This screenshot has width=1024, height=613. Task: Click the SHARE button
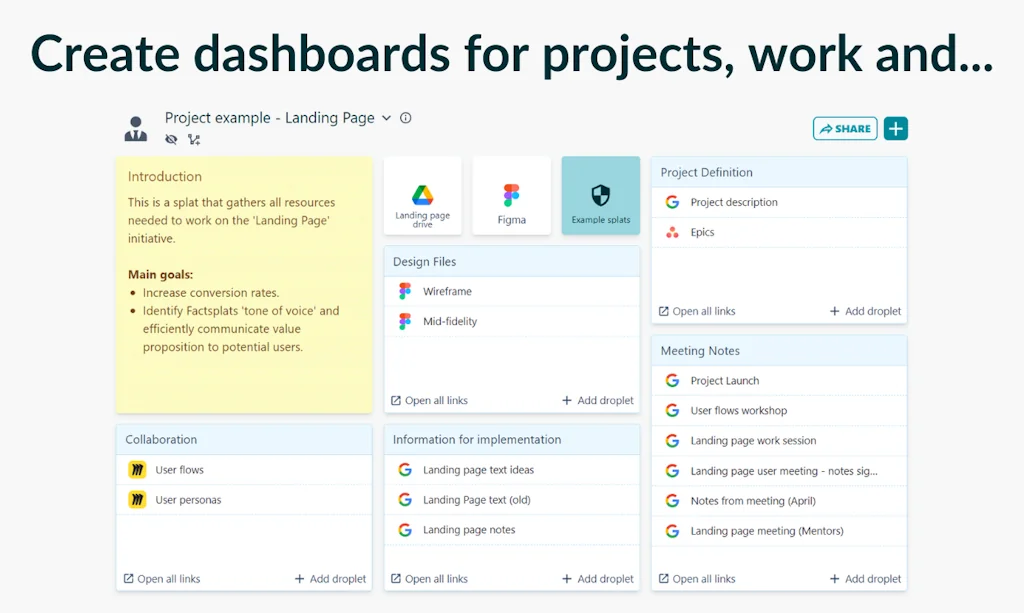(845, 129)
